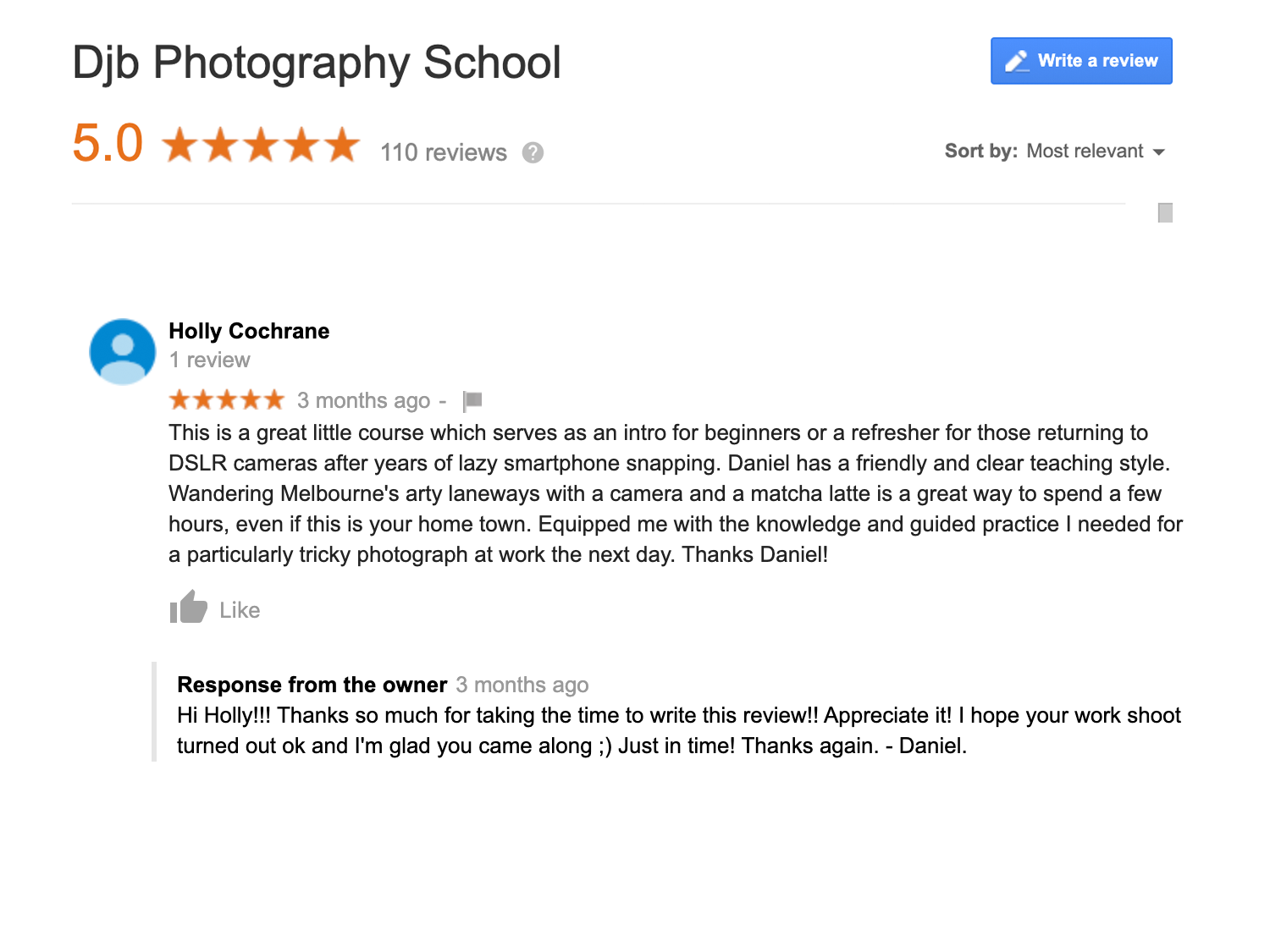This screenshot has height=952, width=1270.
Task: Click the reviewer's five-star rating
Action: (227, 399)
